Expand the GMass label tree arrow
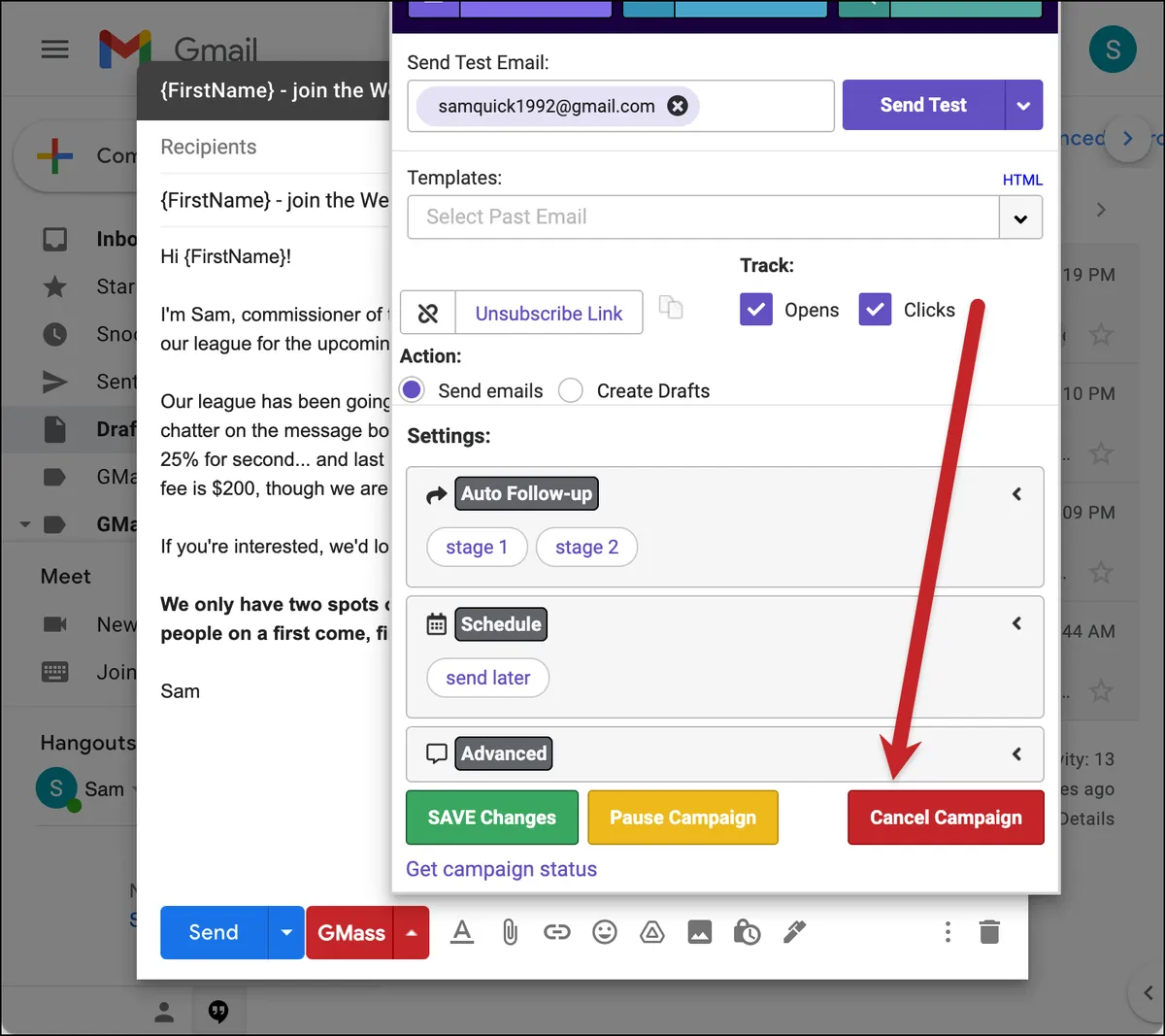 tap(25, 524)
